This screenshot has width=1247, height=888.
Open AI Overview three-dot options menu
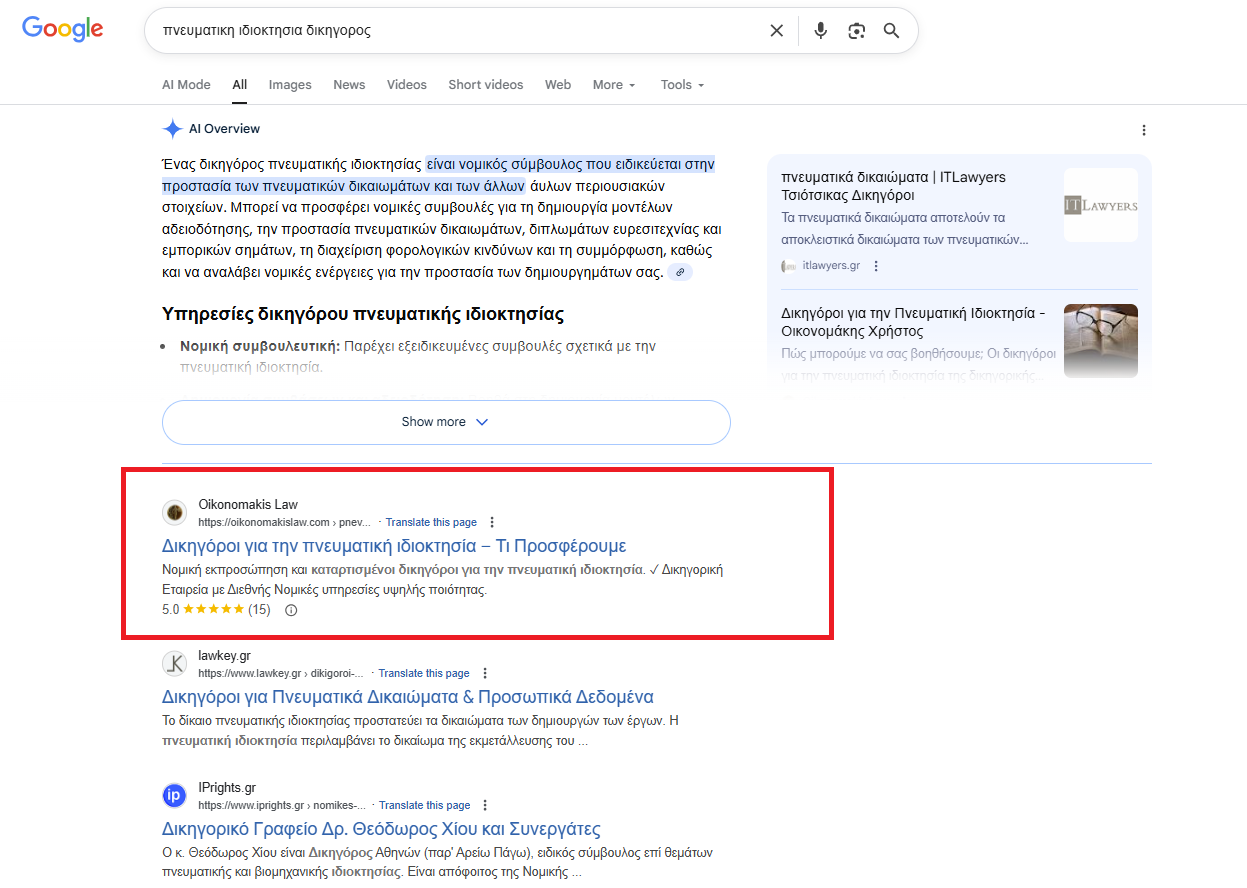coord(1144,130)
